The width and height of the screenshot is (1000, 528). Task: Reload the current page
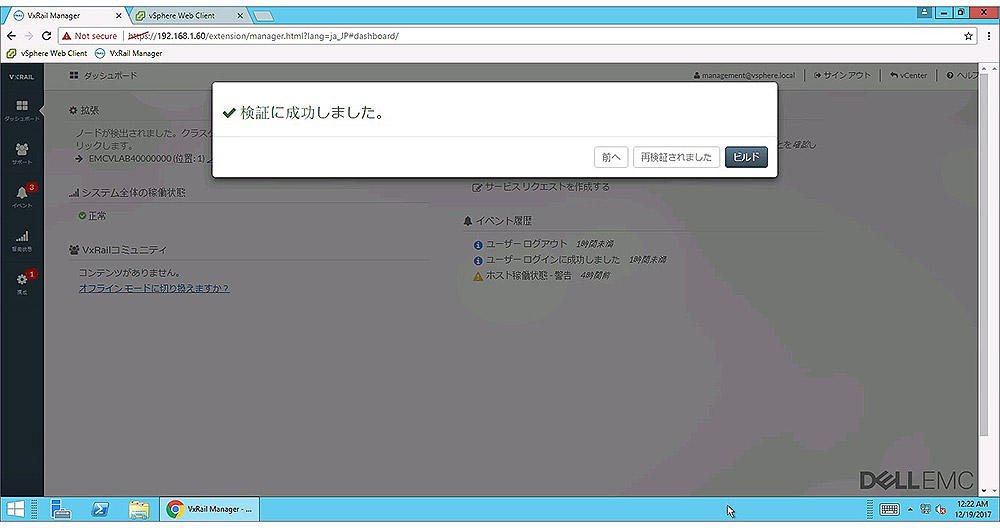tap(46, 36)
